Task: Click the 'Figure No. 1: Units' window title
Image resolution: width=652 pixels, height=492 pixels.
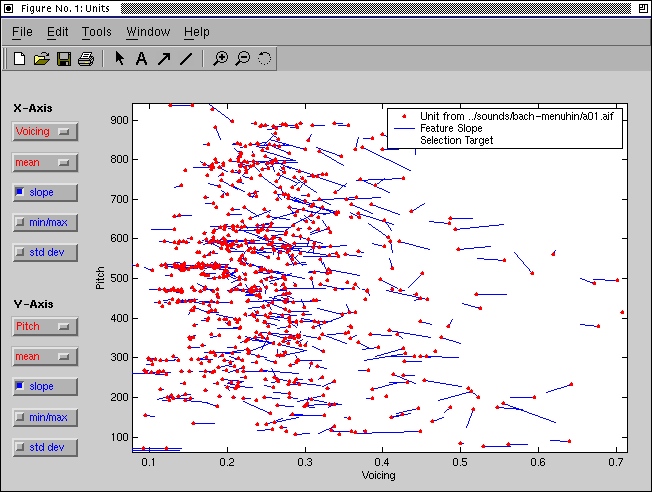Action: tap(65, 8)
